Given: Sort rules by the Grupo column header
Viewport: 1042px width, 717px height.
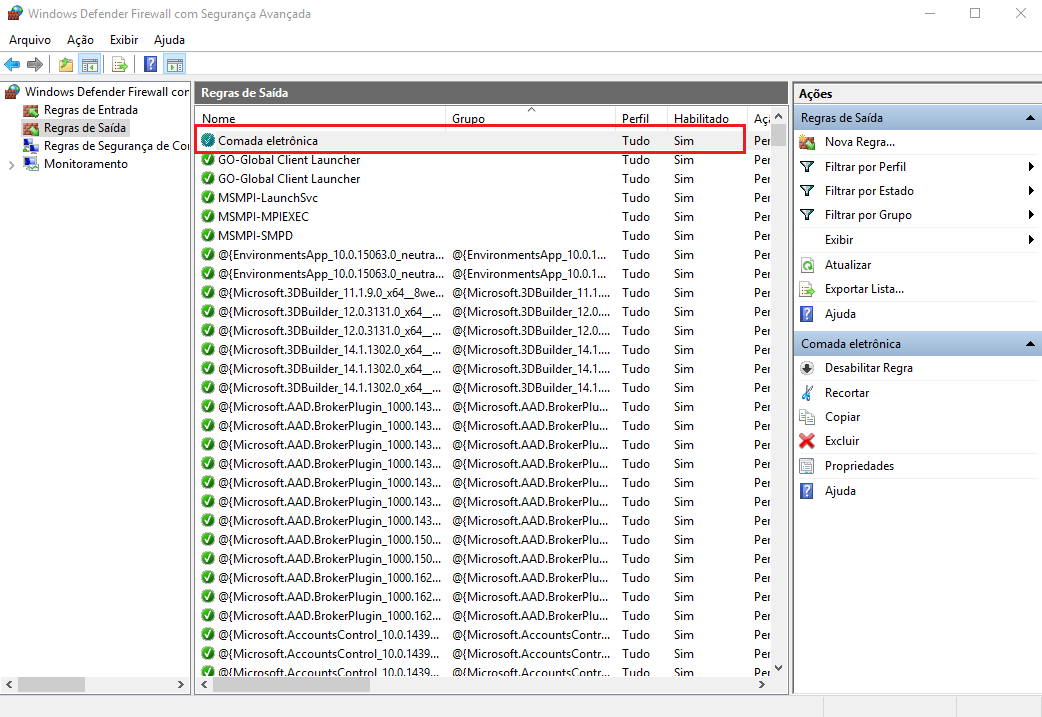Looking at the screenshot, I should click(531, 118).
